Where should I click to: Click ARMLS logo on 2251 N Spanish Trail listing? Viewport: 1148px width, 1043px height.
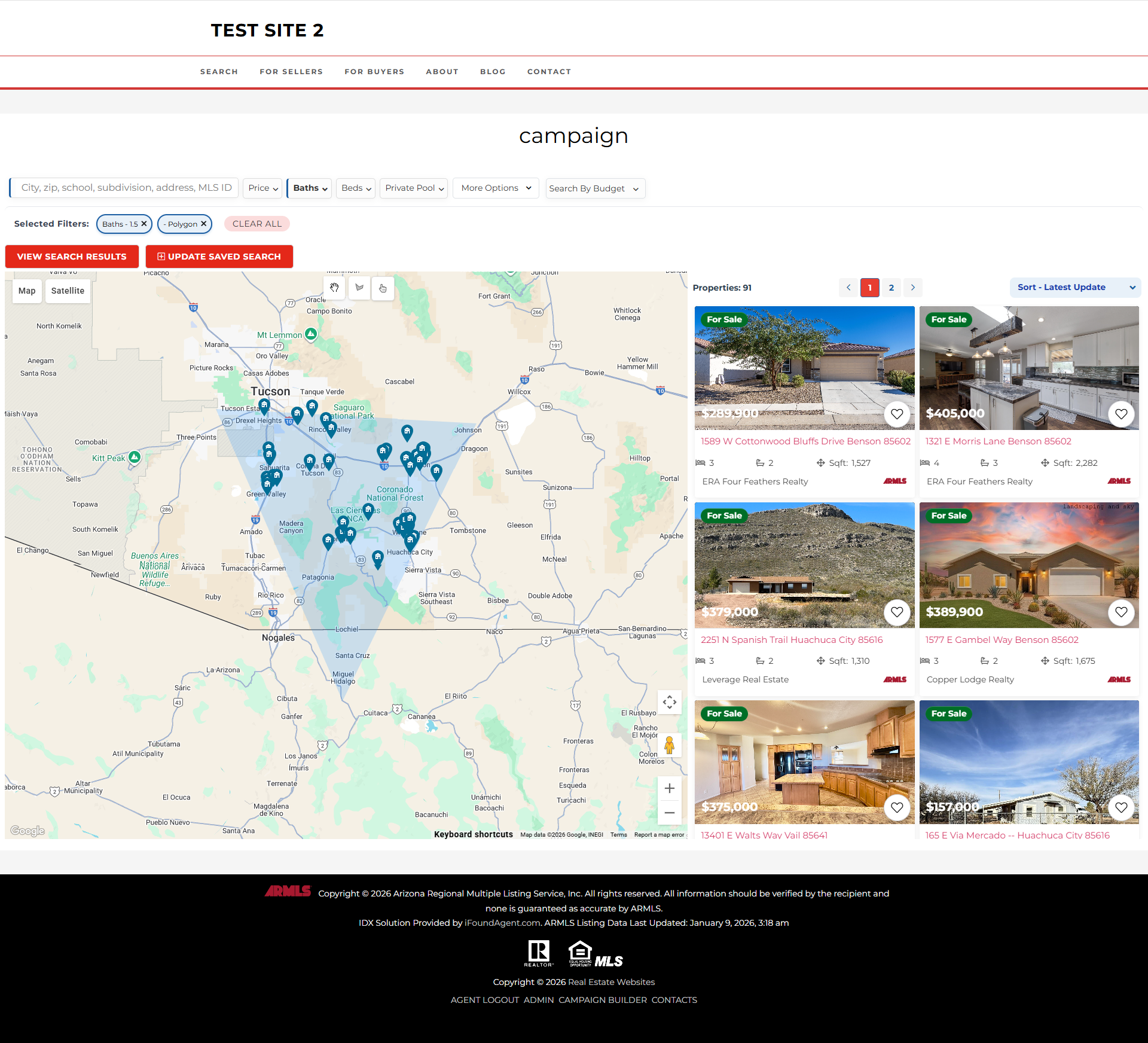pyautogui.click(x=895, y=679)
